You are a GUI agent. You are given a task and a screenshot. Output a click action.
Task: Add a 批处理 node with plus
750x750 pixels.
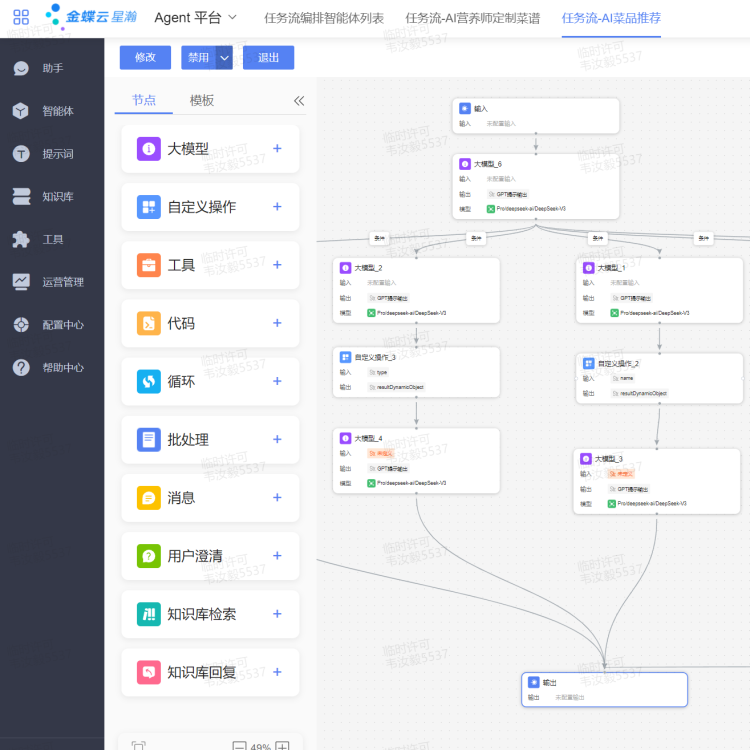coord(277,440)
